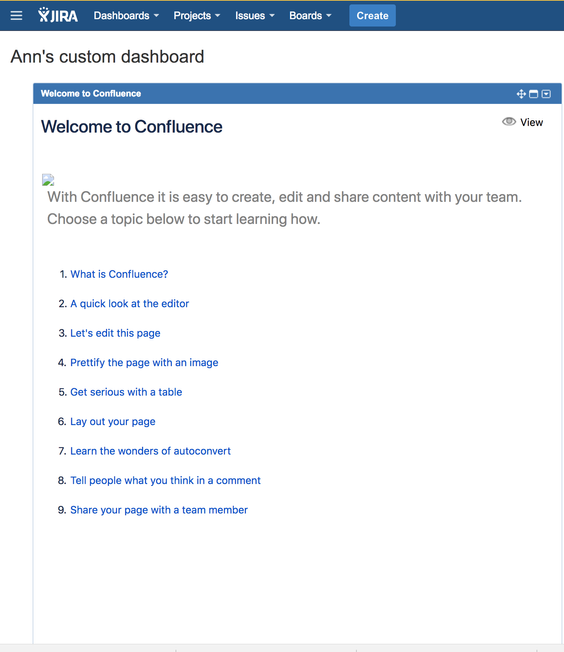The height and width of the screenshot is (652, 564).
Task: Click the Ann's custom dashboard title
Action: 107,57
